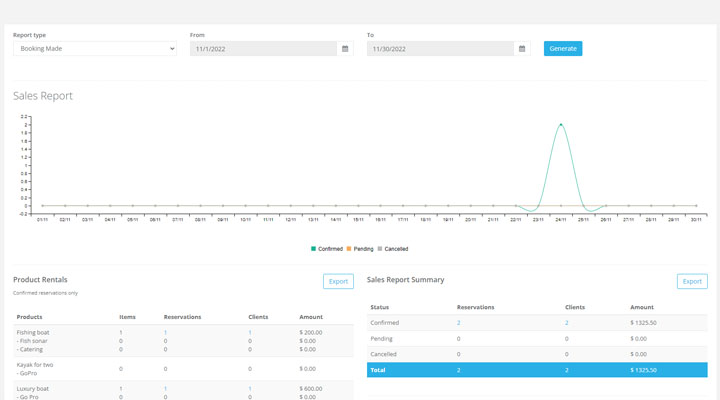Click the Items column header

coord(127,317)
